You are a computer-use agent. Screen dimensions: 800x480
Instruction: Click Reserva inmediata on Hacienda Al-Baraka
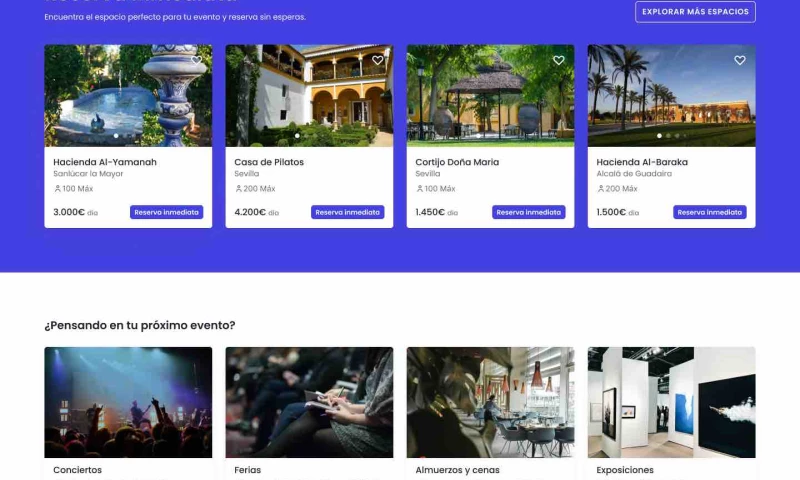[710, 212]
